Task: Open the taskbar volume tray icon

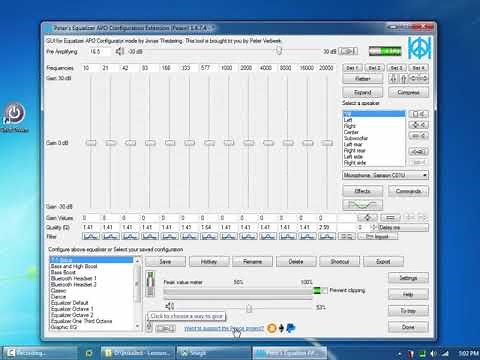Action: point(433,353)
